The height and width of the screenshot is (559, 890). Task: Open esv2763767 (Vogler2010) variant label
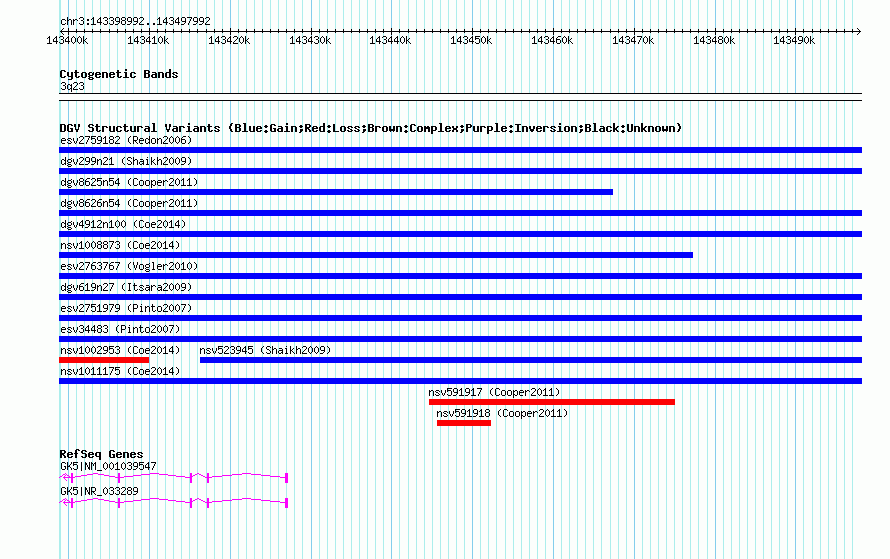click(129, 266)
